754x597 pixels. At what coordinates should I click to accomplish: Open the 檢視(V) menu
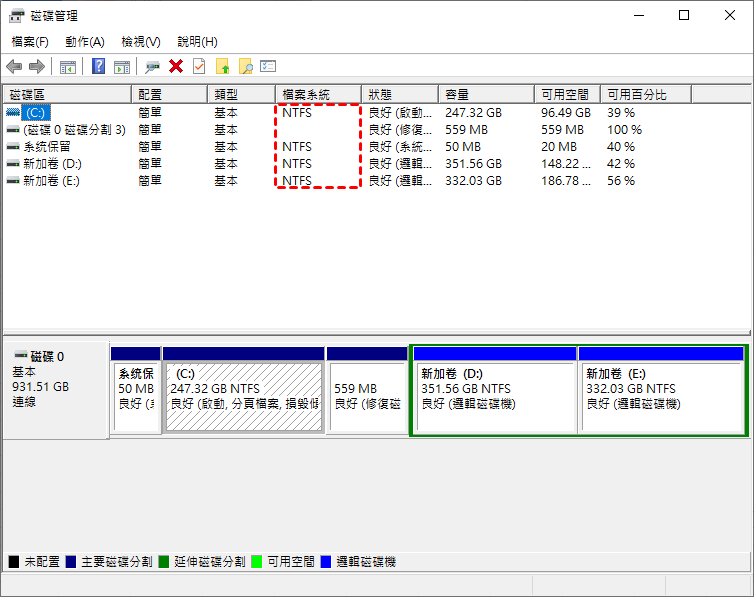[140, 42]
